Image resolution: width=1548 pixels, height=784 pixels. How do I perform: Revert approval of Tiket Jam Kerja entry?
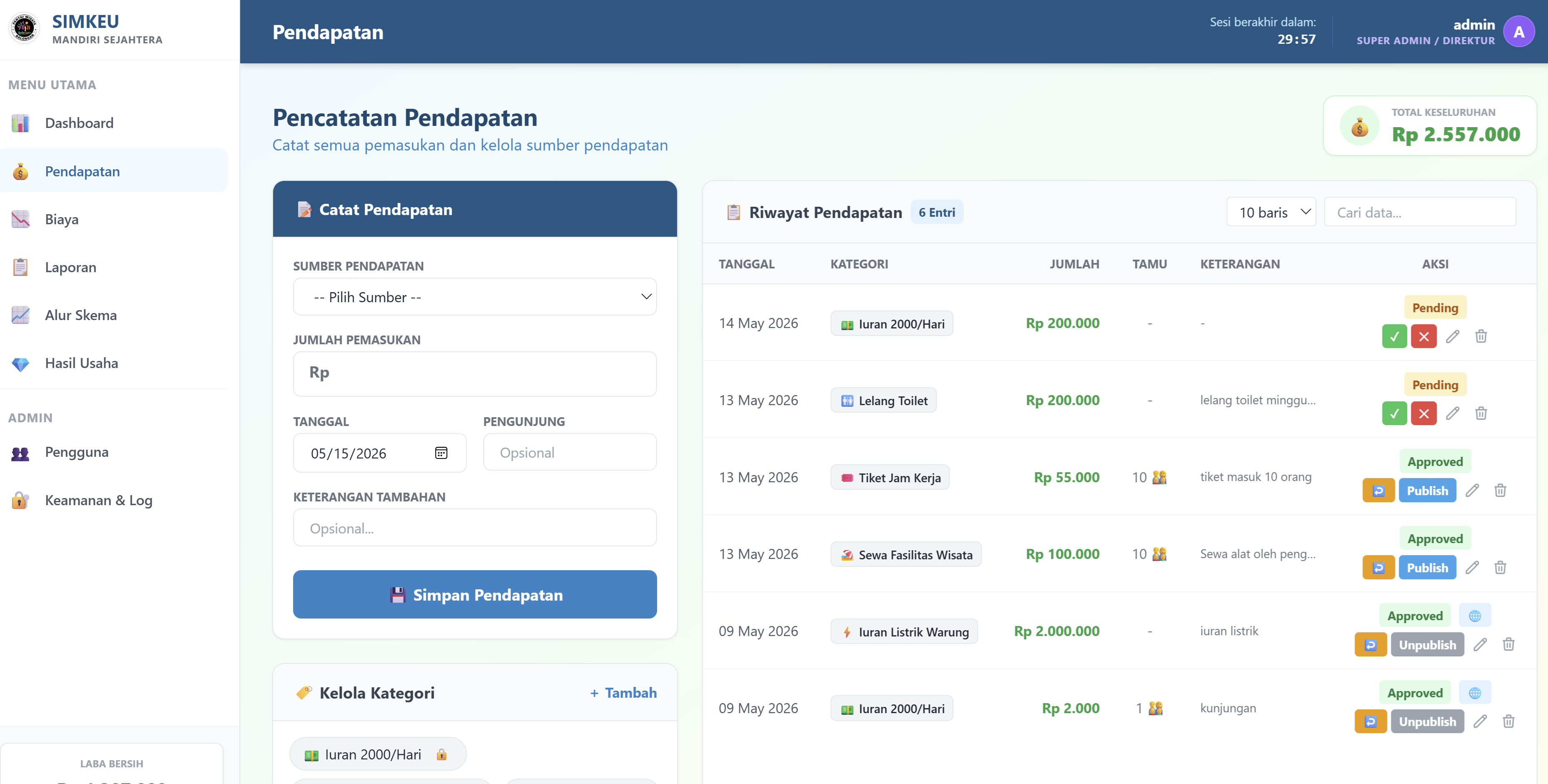tap(1379, 491)
